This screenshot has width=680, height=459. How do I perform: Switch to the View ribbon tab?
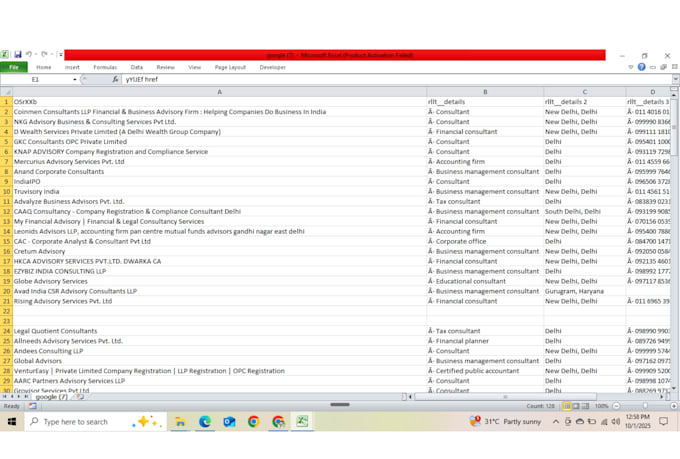tap(195, 67)
